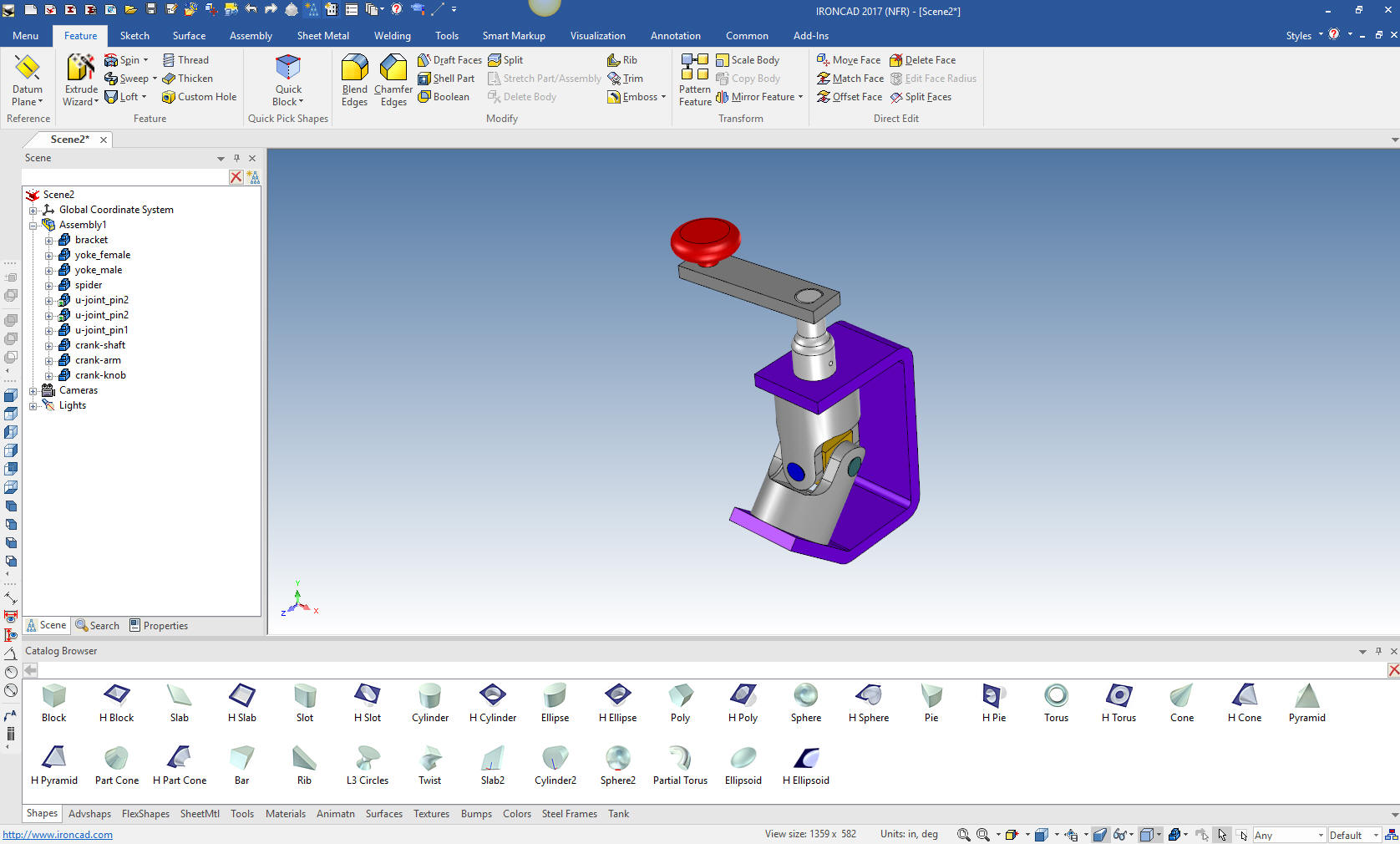Open the Materials catalog tab
The image size is (1400, 844).
coord(285,814)
